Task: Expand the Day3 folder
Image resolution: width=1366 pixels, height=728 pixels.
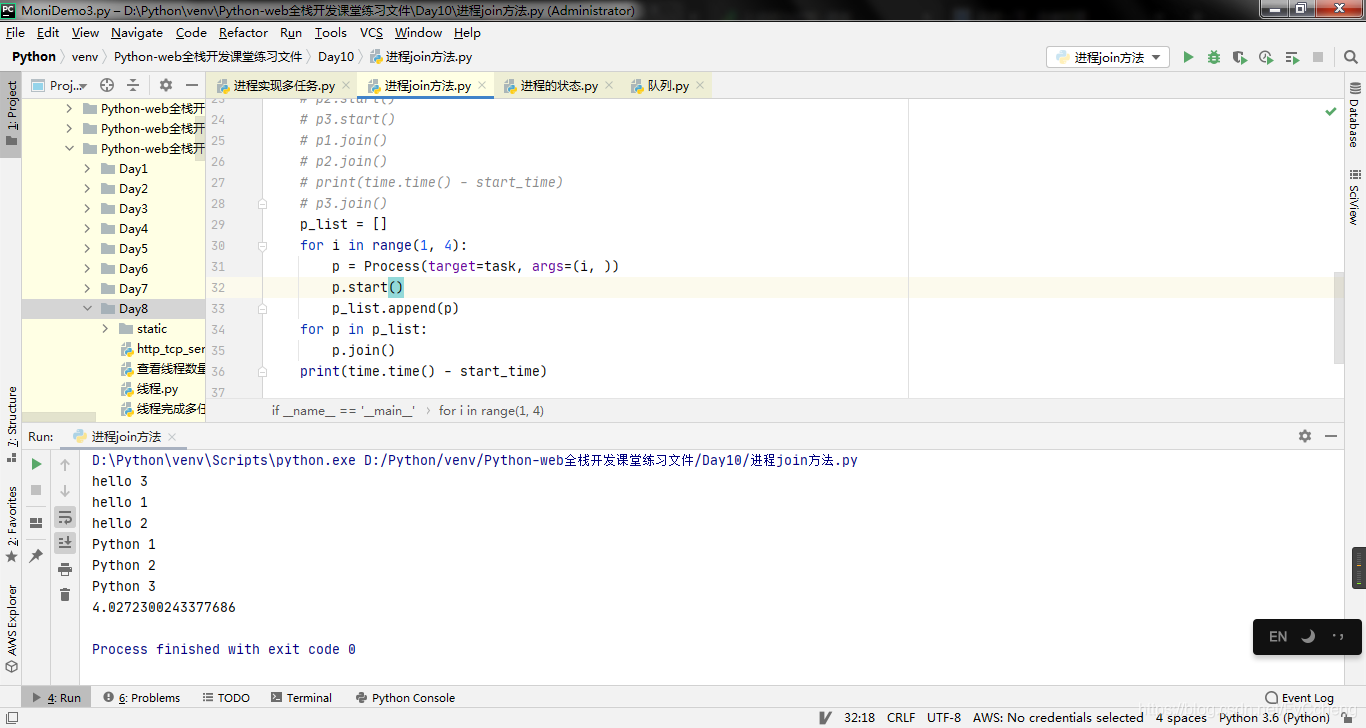Action: tap(87, 209)
